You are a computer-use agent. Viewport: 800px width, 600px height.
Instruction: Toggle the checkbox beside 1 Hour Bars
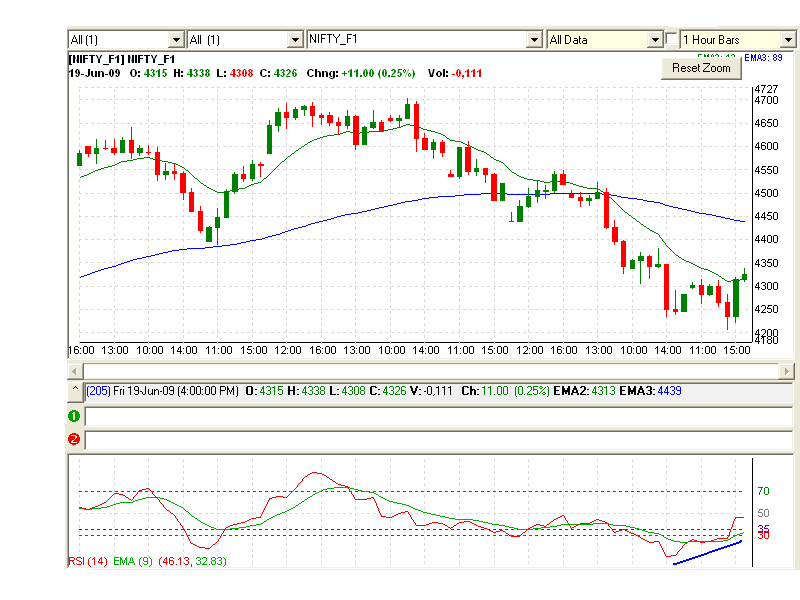(671, 39)
